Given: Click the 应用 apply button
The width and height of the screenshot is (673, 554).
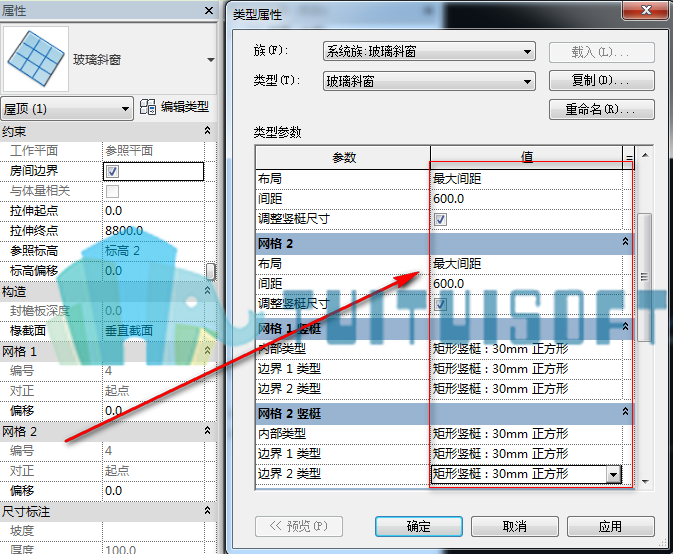Looking at the screenshot, I should [610, 527].
